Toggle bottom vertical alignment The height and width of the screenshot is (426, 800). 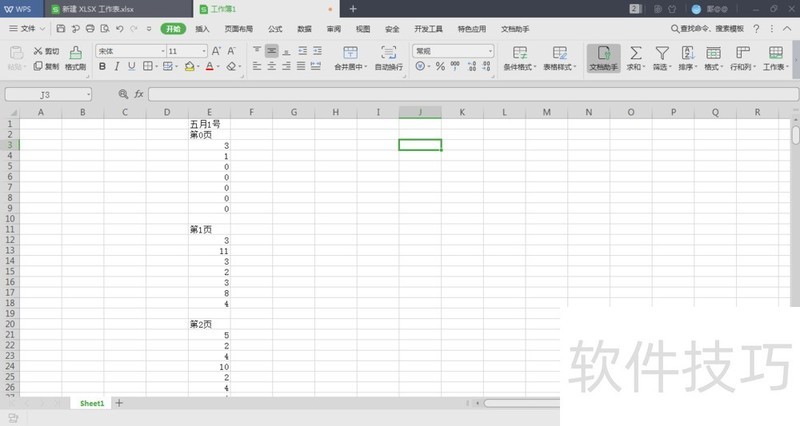pos(286,51)
